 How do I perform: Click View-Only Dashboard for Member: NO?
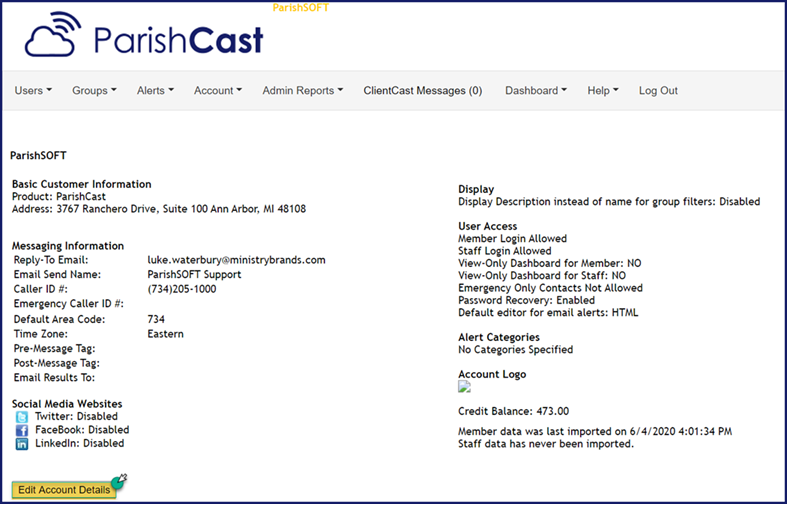tap(550, 263)
